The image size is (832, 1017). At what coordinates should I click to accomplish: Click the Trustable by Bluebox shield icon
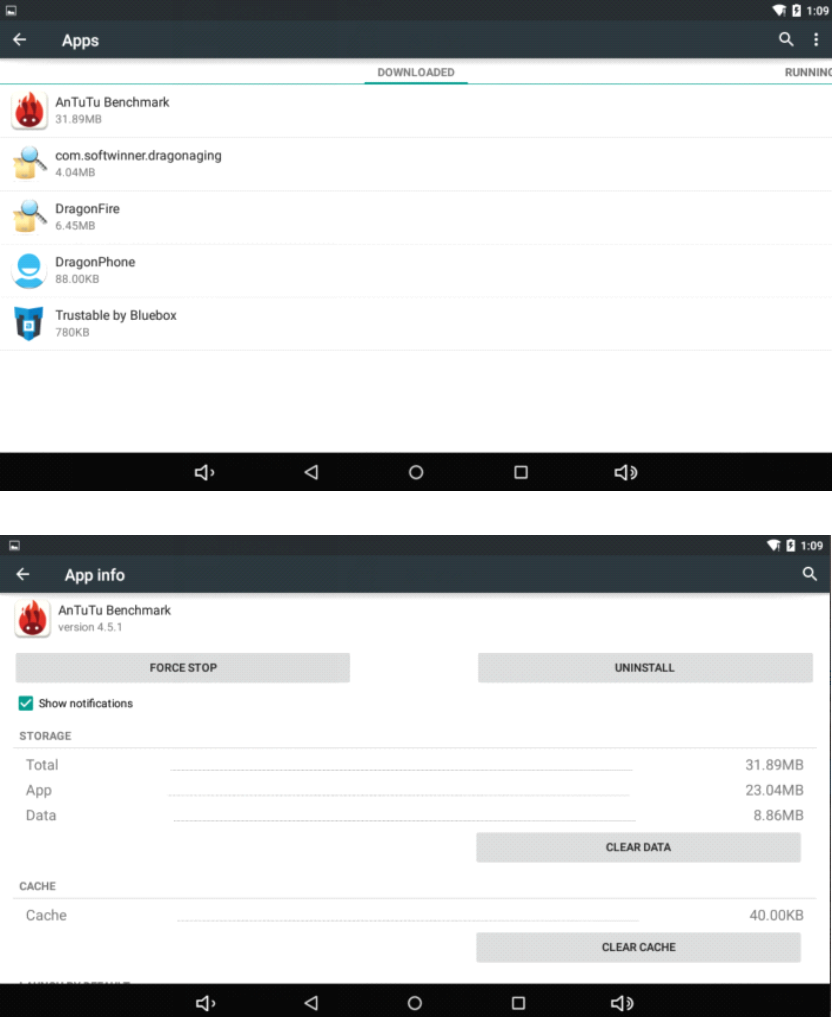29,323
